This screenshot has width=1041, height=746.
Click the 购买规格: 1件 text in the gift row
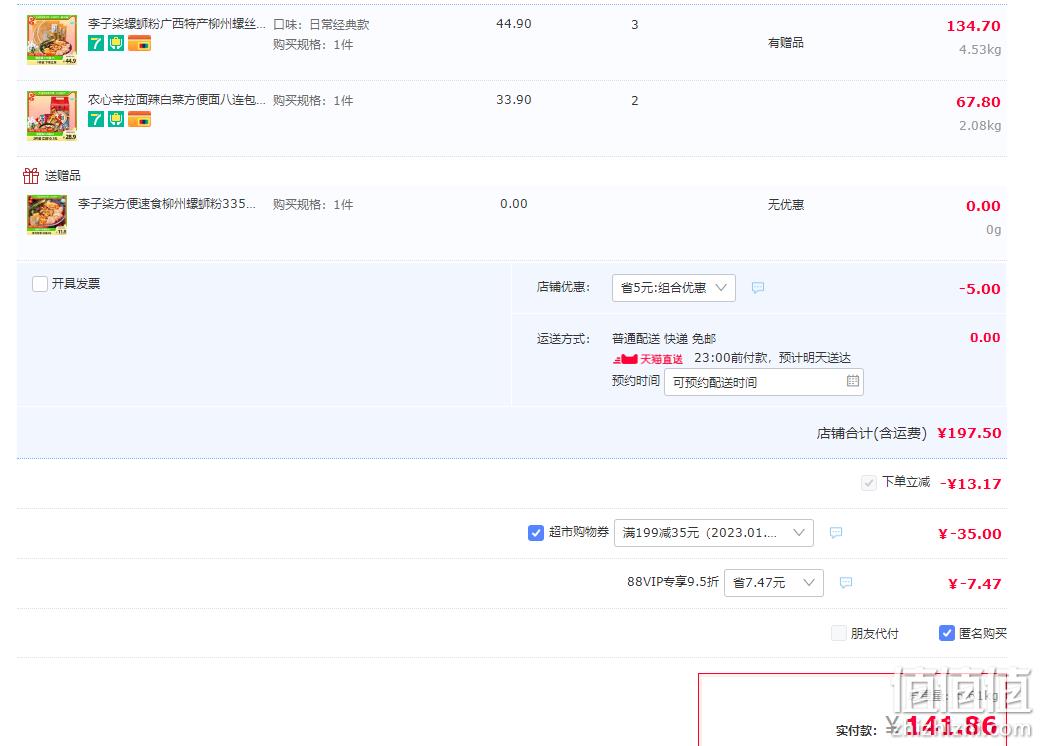click(313, 204)
